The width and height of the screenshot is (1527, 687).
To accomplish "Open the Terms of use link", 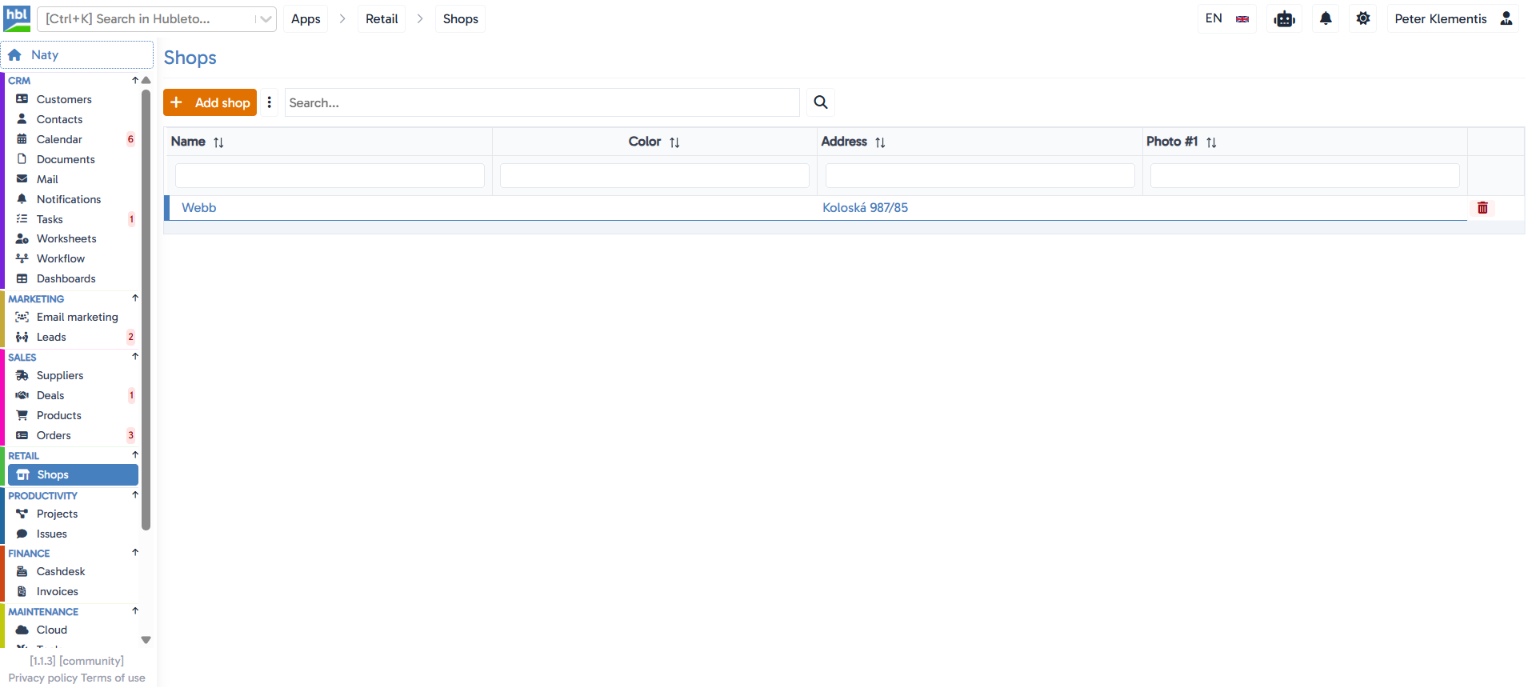I will (113, 678).
